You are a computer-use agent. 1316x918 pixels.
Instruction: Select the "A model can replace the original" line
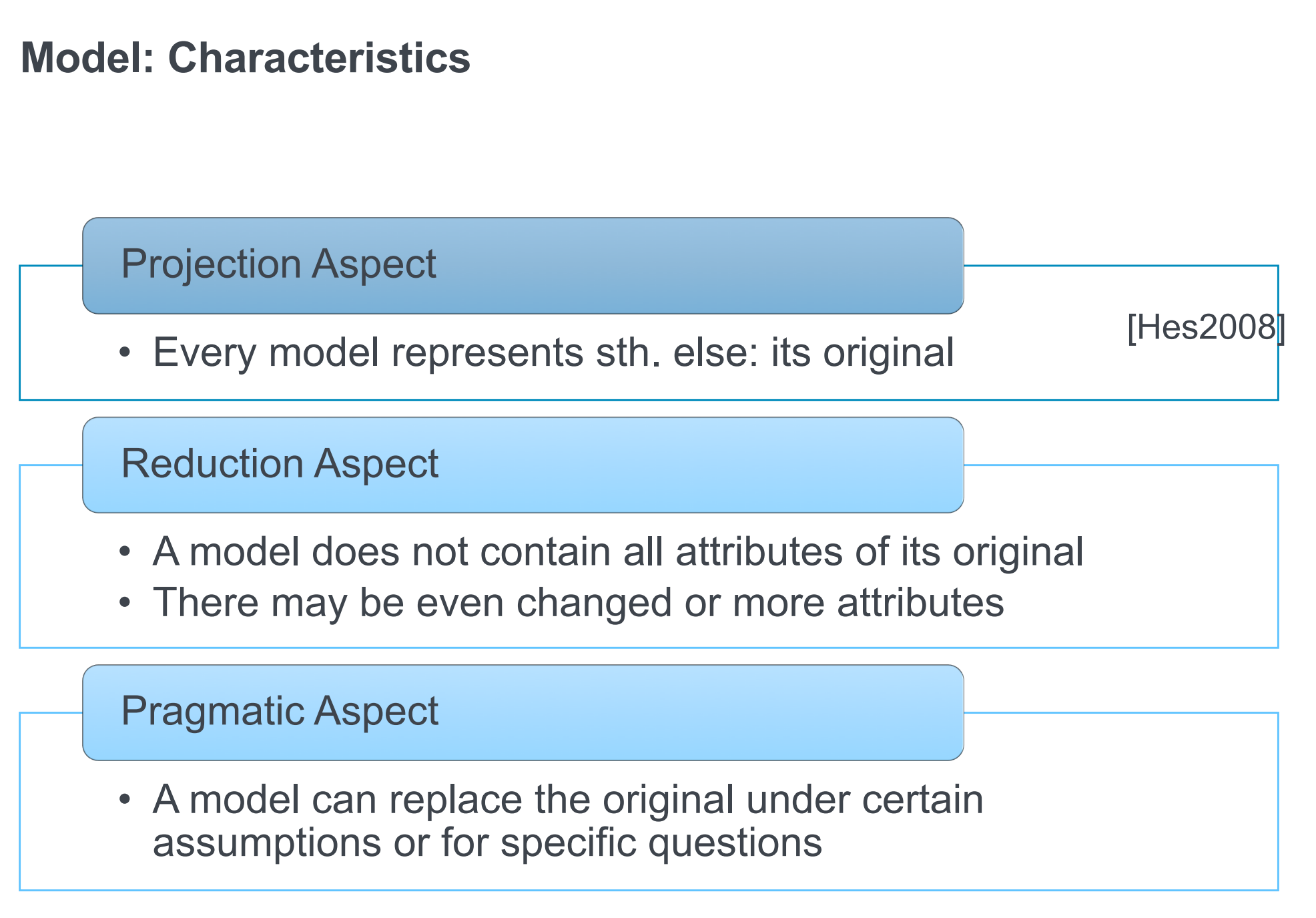tap(567, 799)
